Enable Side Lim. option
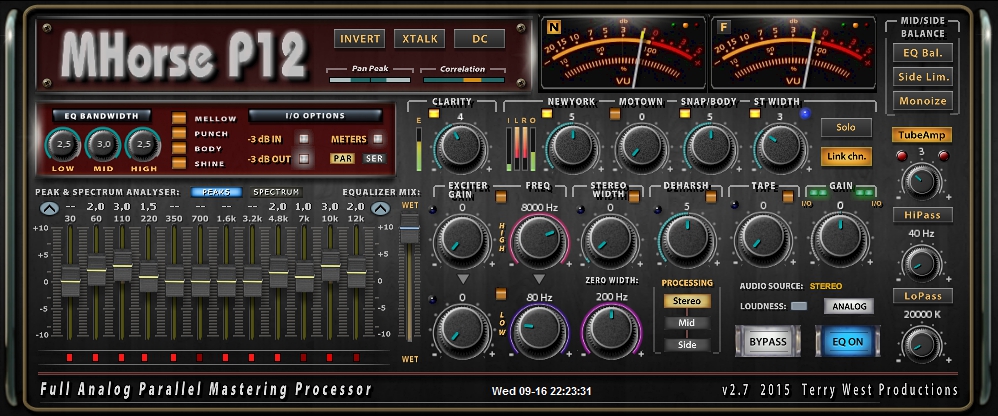This screenshot has height=416, width=998. pyautogui.click(x=922, y=77)
